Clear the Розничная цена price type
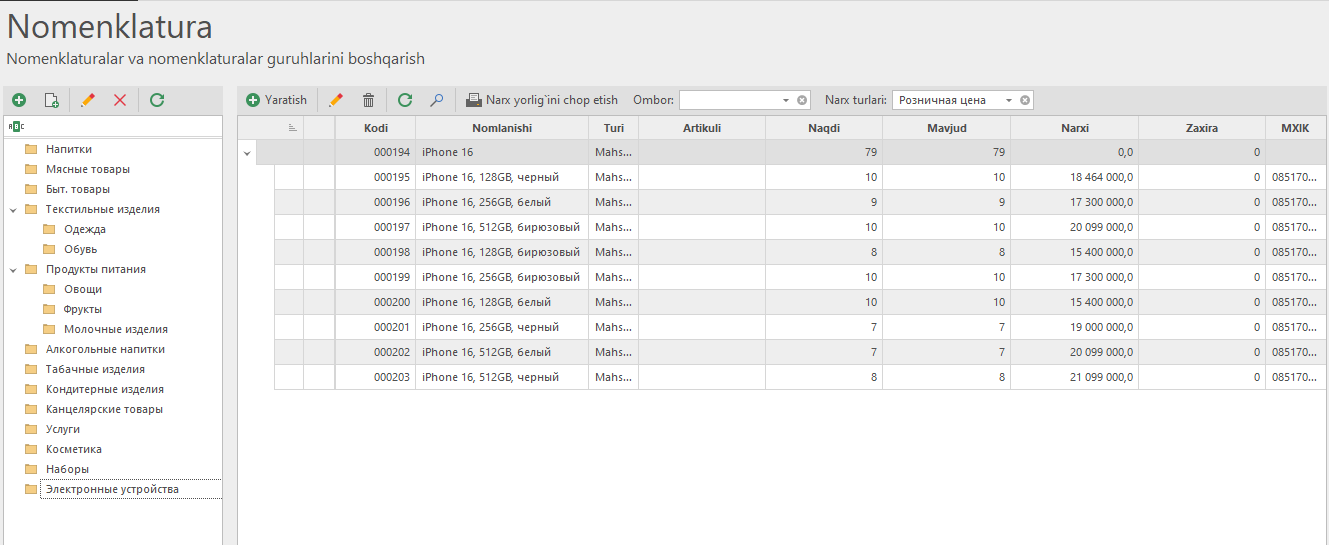The width and height of the screenshot is (1329, 545). click(1025, 100)
